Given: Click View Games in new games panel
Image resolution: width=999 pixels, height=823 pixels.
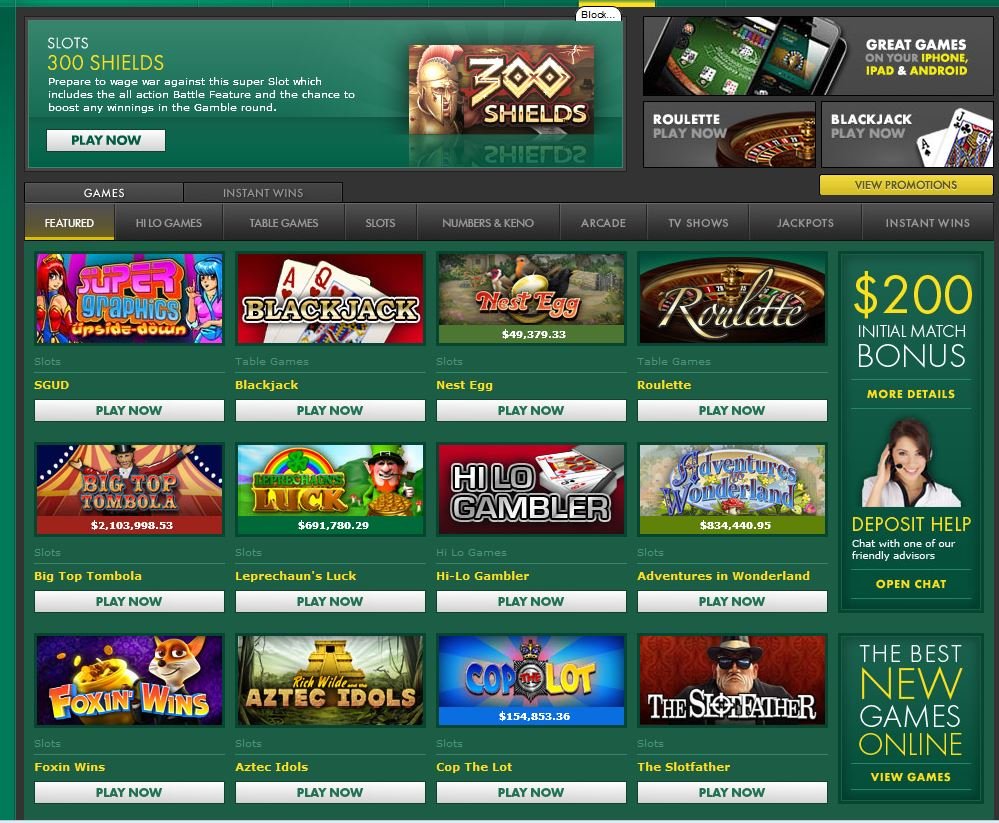Looking at the screenshot, I should [x=911, y=776].
